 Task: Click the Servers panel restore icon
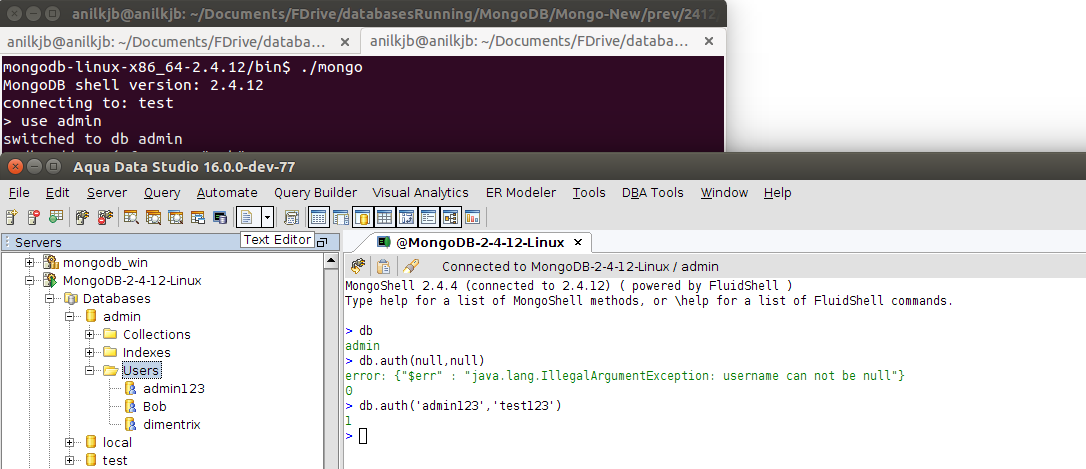[x=321, y=242]
